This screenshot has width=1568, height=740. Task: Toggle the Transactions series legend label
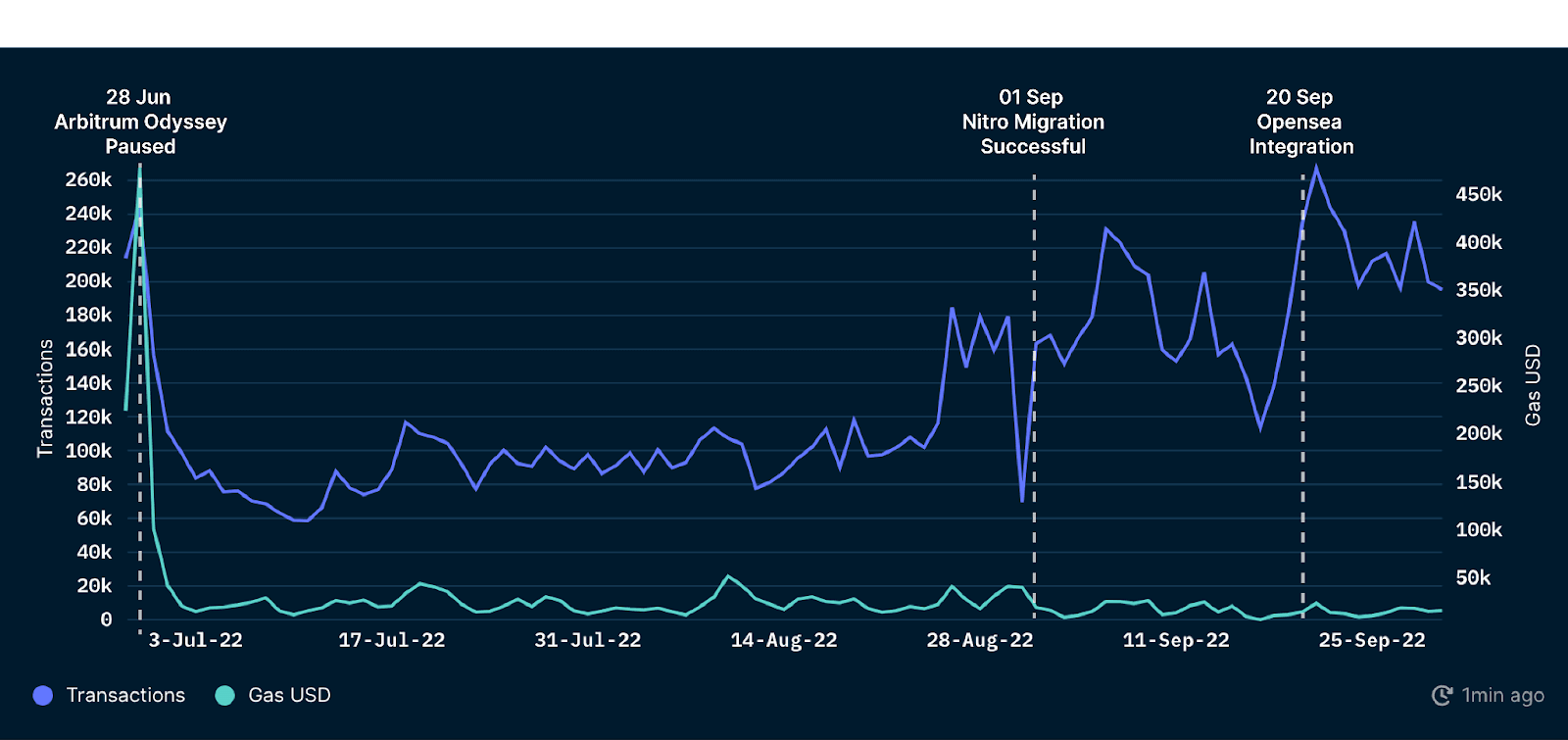(125, 695)
